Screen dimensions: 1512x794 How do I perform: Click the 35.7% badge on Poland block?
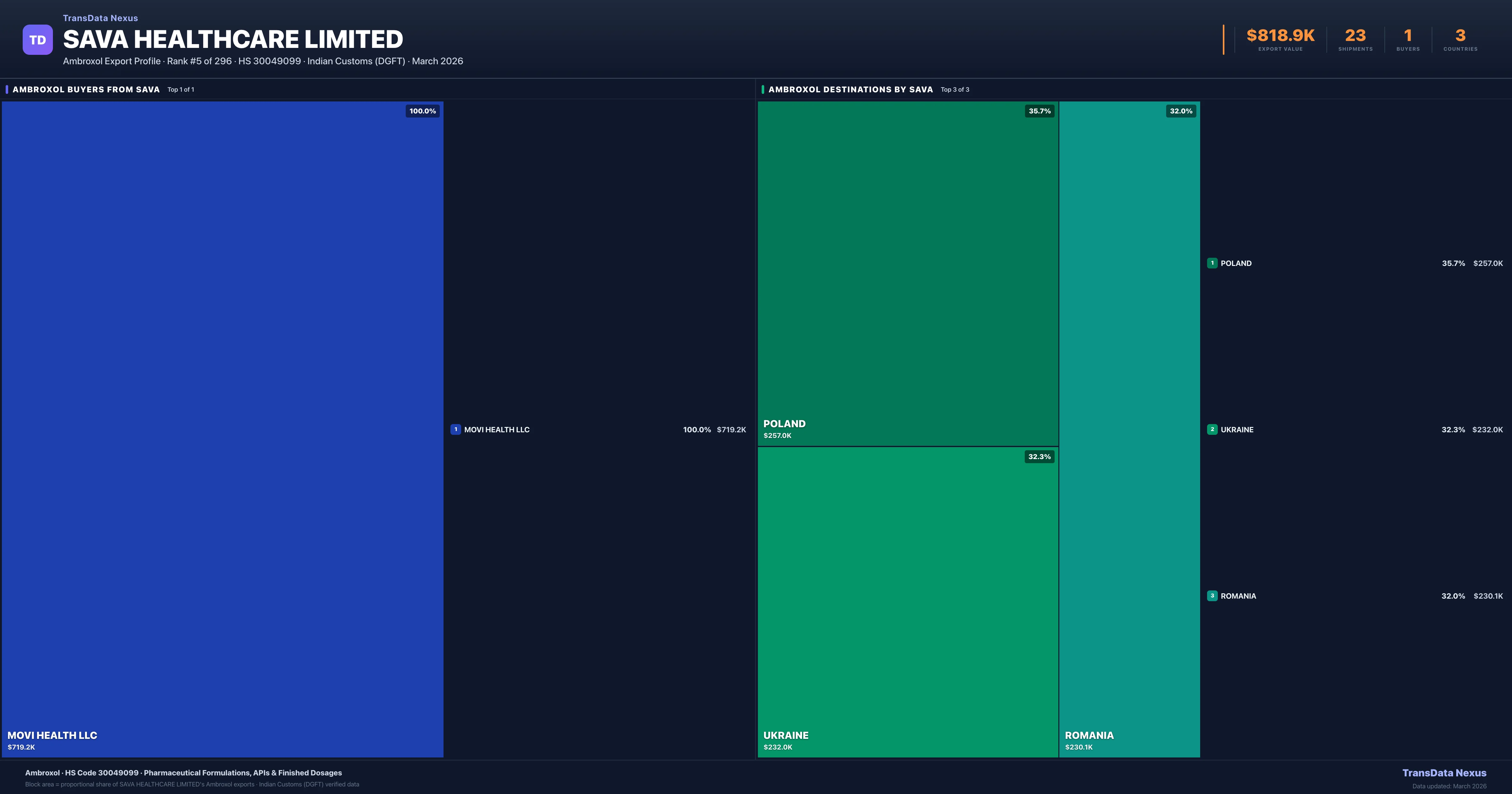[1039, 111]
